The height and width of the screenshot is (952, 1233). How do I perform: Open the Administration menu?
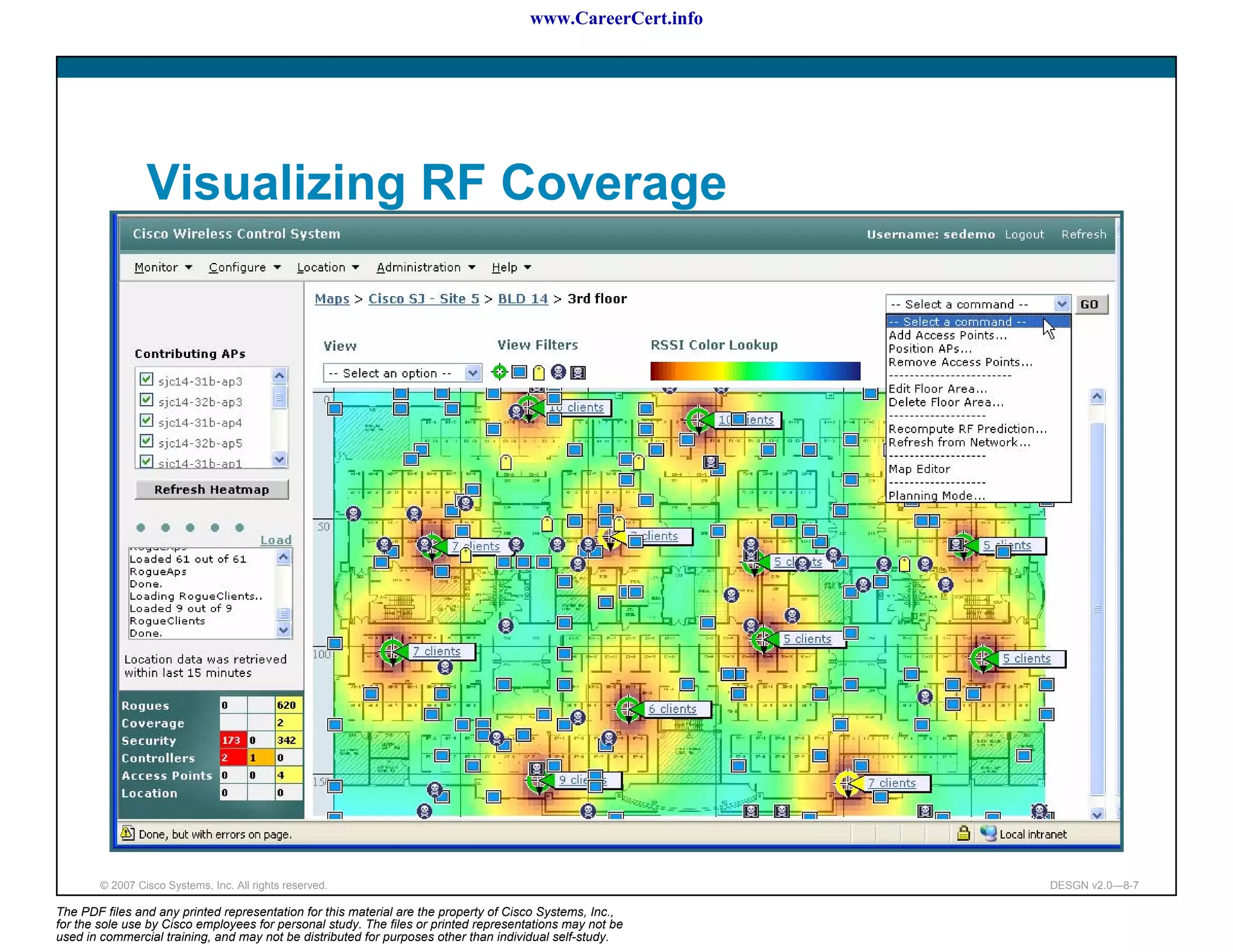point(426,267)
